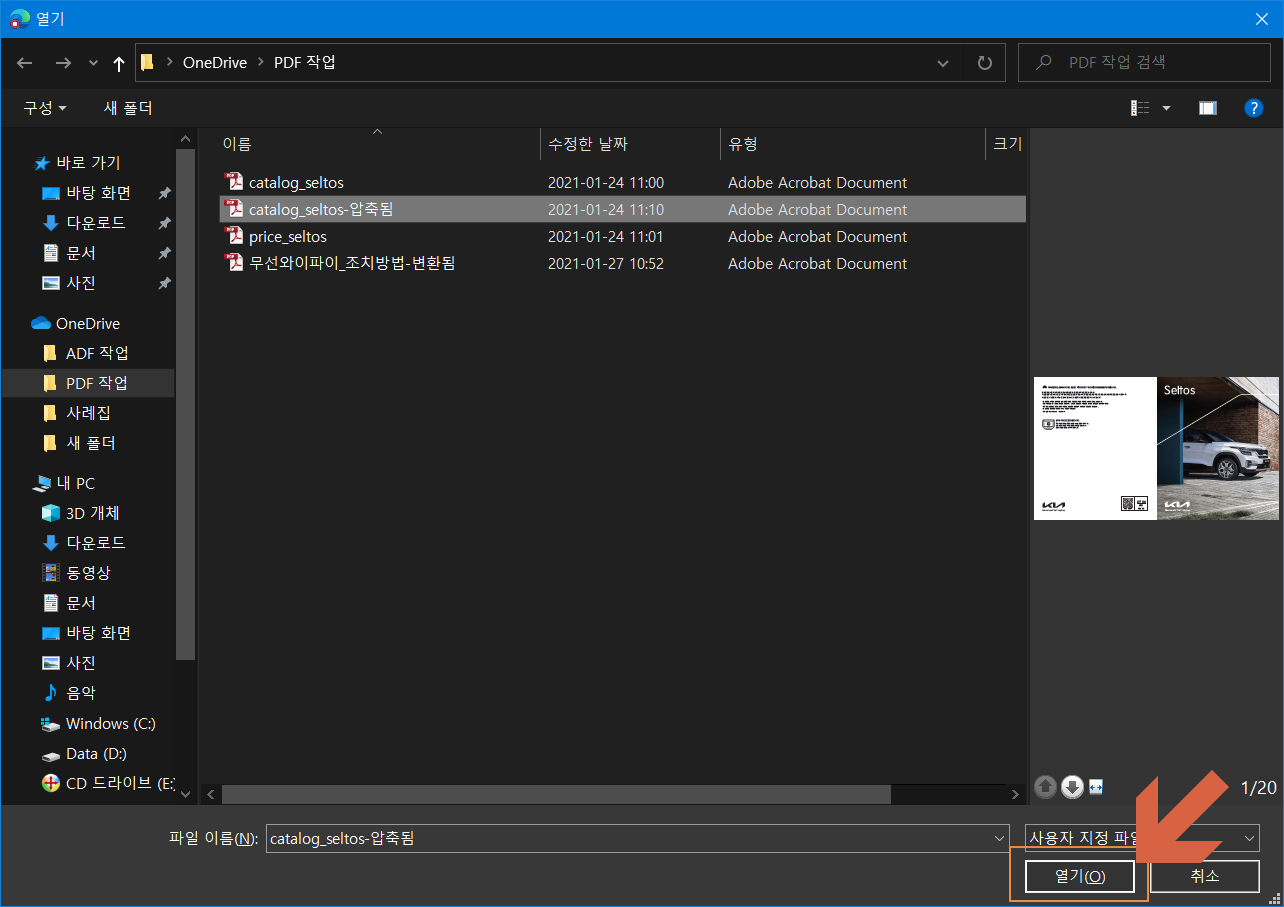
Task: Open view options dropdown arrow
Action: 1166,108
